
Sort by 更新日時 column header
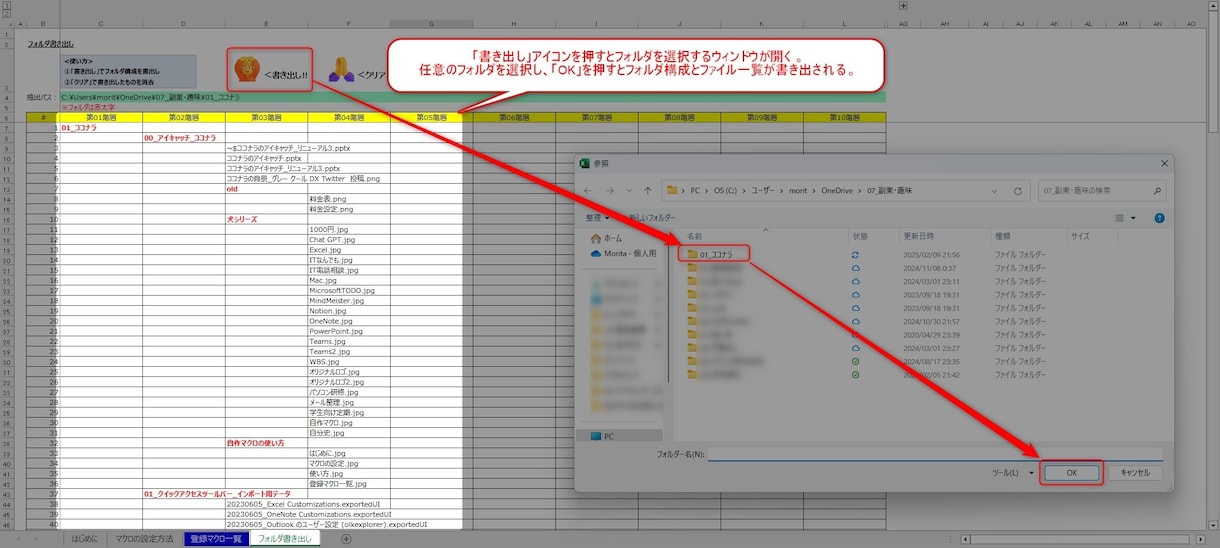tap(918, 236)
